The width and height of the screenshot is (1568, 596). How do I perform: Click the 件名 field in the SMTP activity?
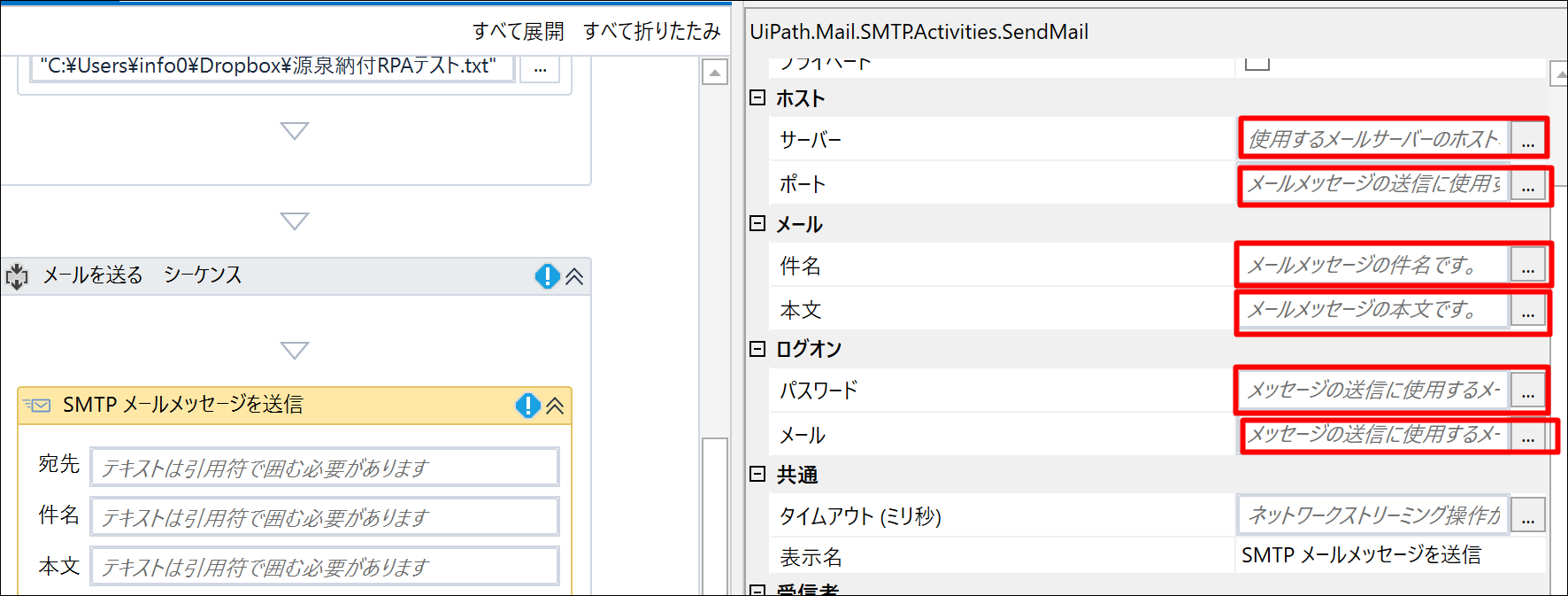click(325, 516)
